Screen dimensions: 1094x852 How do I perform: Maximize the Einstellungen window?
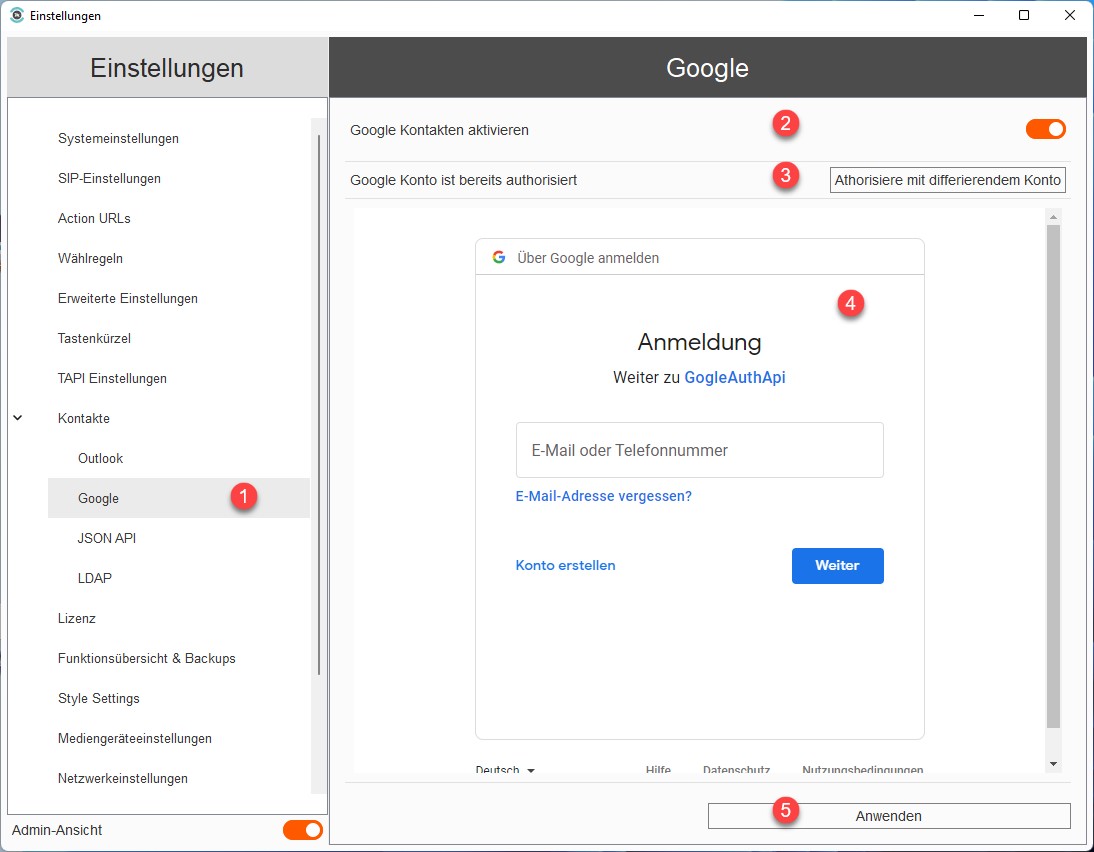(x=1024, y=15)
